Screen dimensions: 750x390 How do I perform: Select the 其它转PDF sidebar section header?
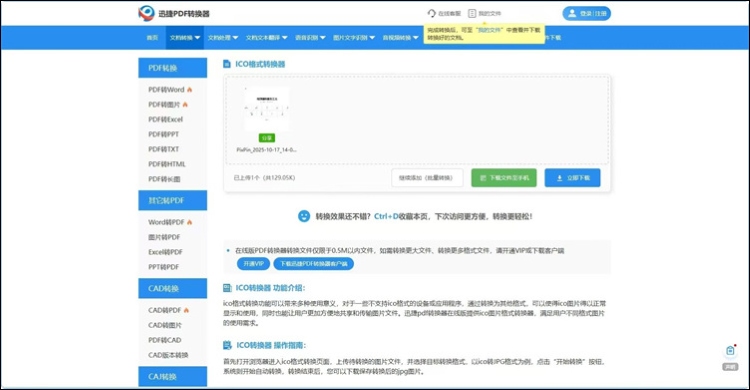point(173,201)
